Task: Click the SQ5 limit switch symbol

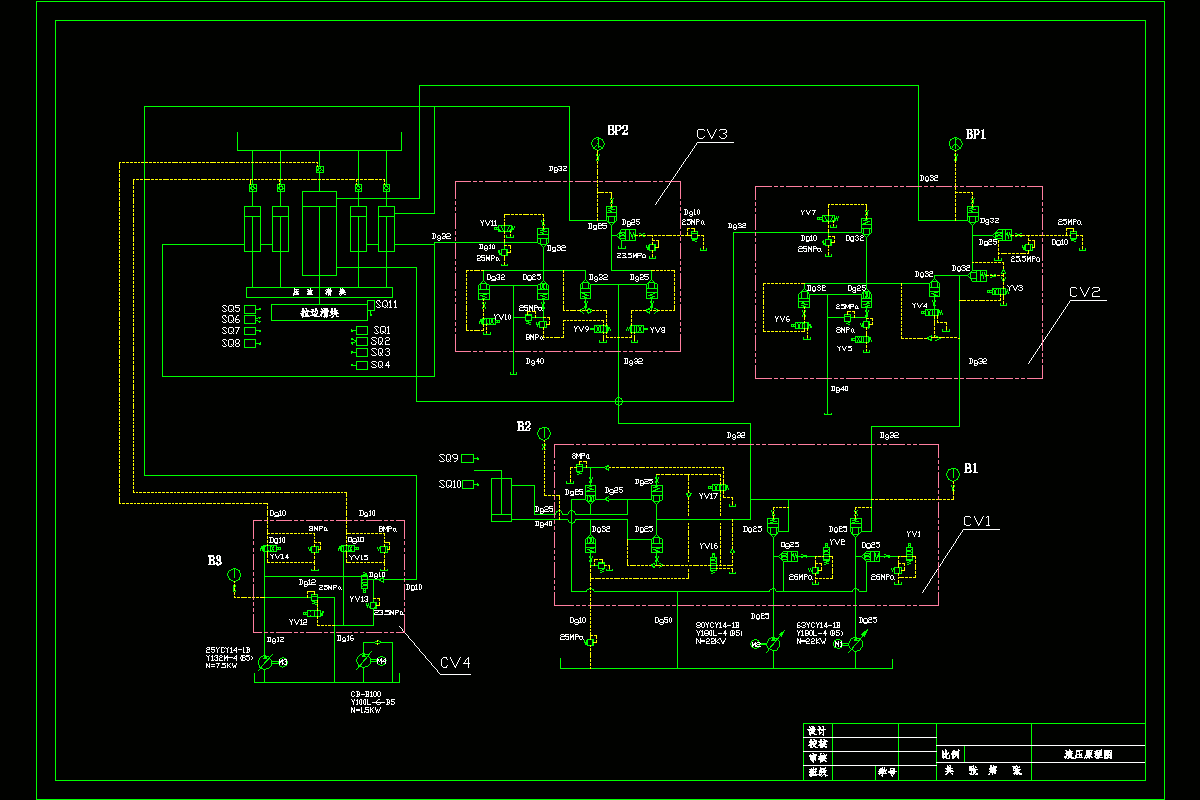Action: pyautogui.click(x=251, y=309)
